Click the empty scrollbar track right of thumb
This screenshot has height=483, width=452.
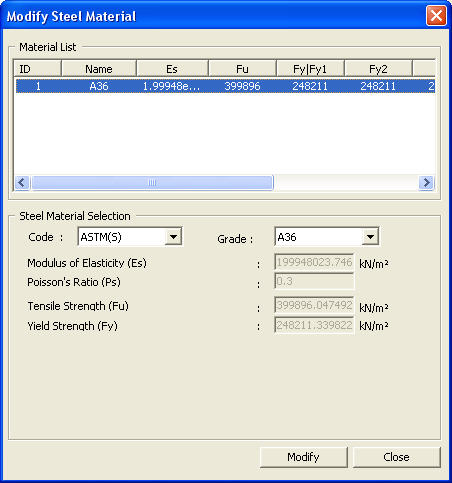click(346, 183)
